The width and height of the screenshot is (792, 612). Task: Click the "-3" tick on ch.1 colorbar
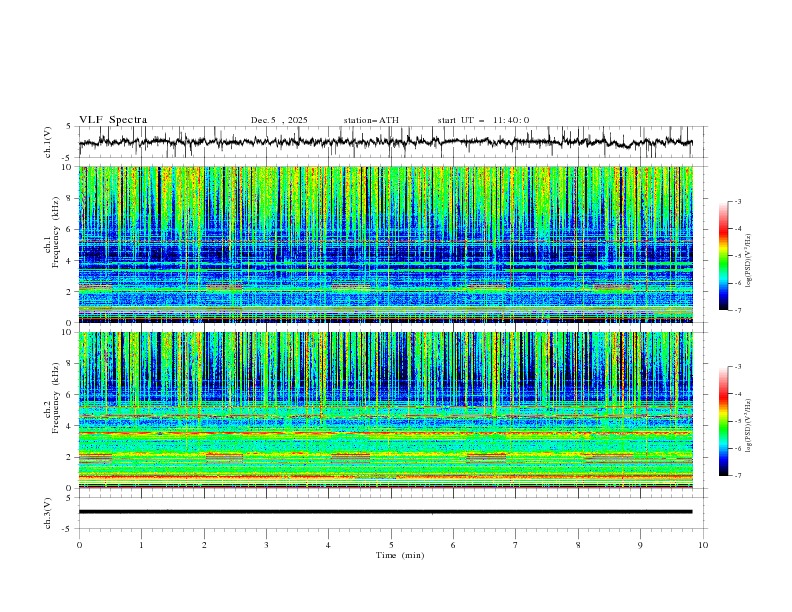click(737, 201)
